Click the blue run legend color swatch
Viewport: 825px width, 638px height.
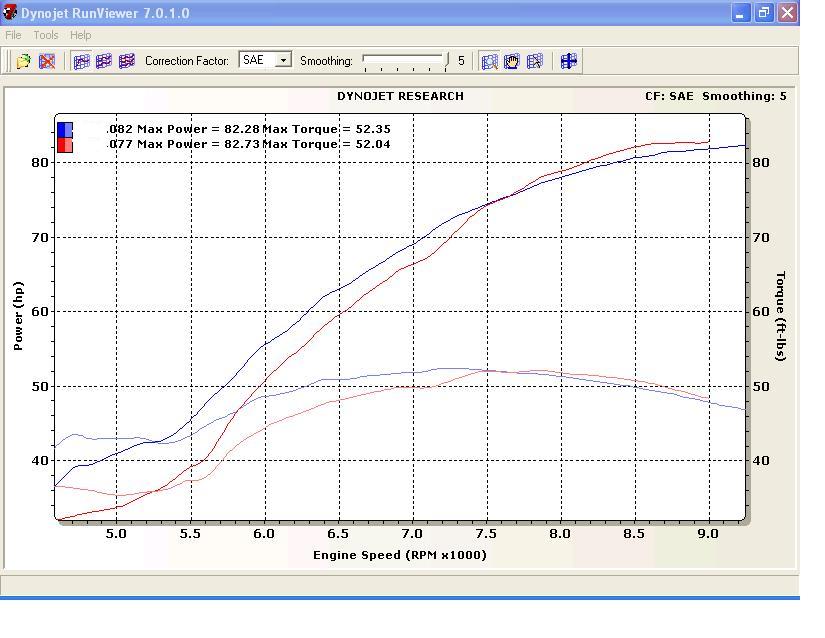(x=65, y=129)
